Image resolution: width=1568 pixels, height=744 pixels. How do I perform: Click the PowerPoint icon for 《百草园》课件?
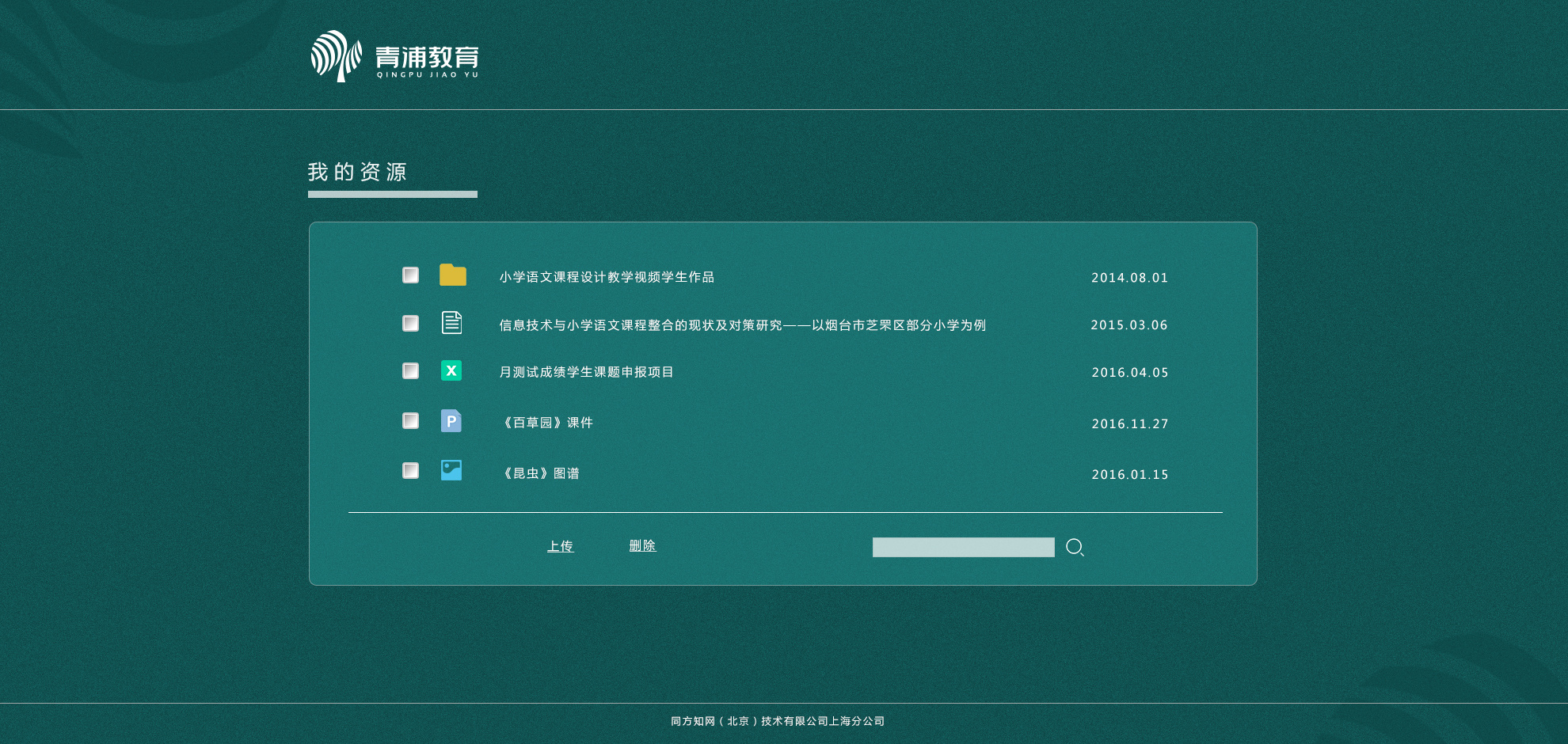pyautogui.click(x=451, y=420)
